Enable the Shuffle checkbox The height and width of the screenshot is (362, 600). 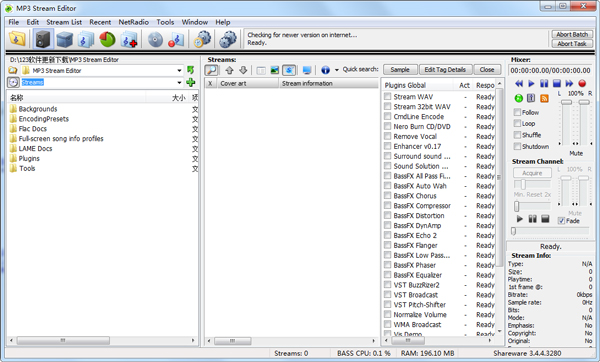tap(517, 135)
